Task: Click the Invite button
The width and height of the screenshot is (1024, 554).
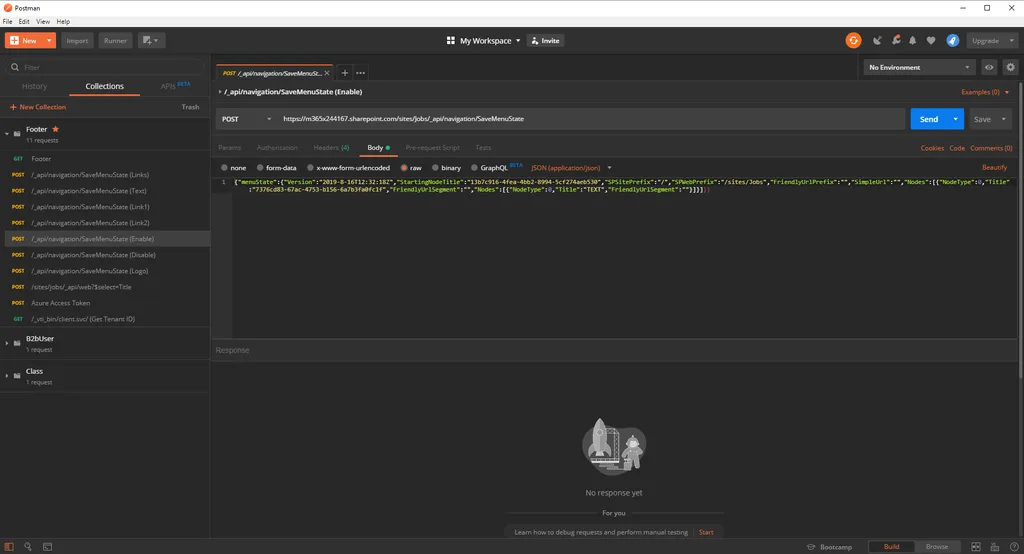Action: tap(545, 41)
